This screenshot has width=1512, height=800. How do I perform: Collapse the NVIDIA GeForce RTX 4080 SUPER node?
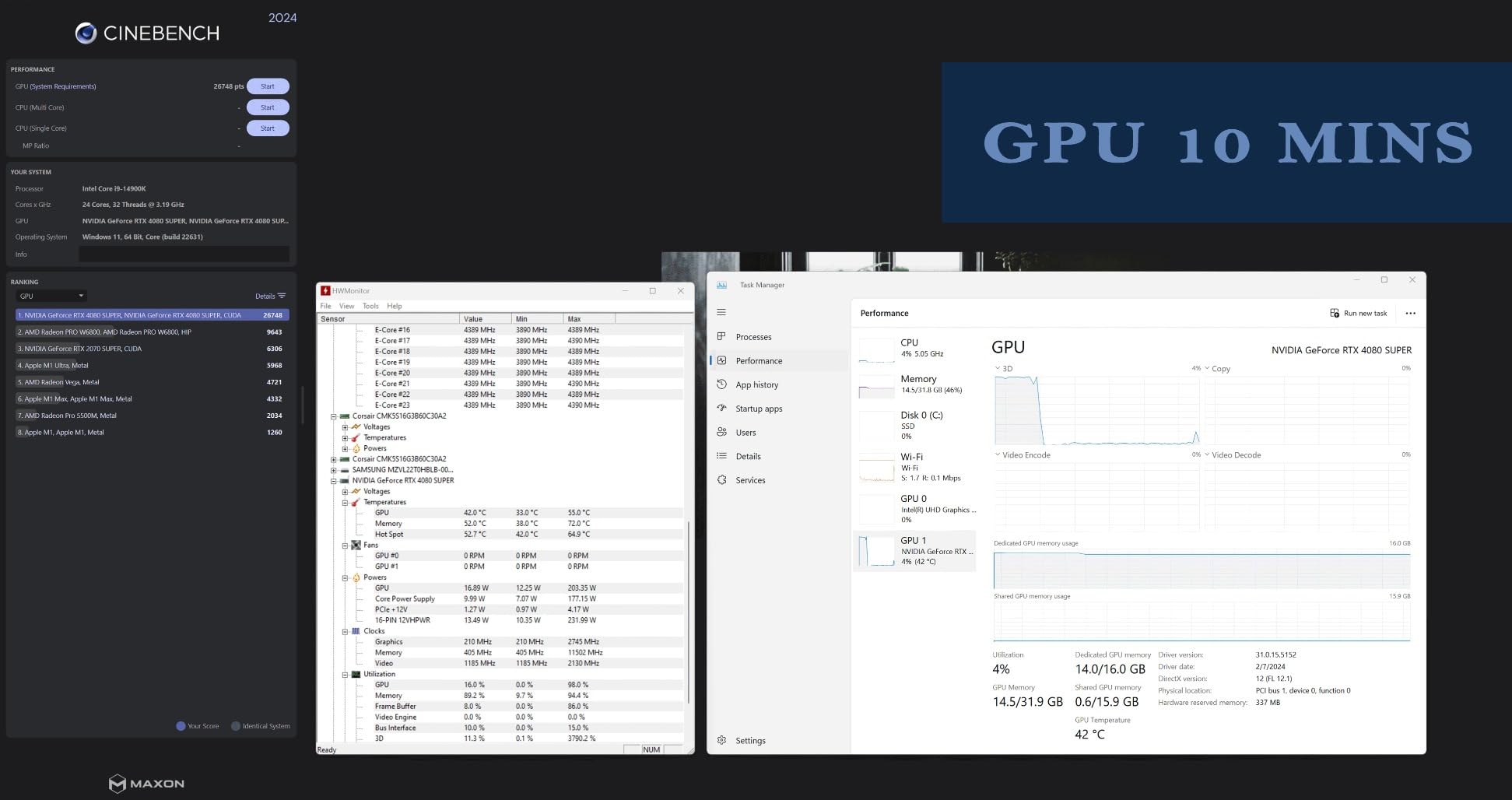(x=334, y=481)
